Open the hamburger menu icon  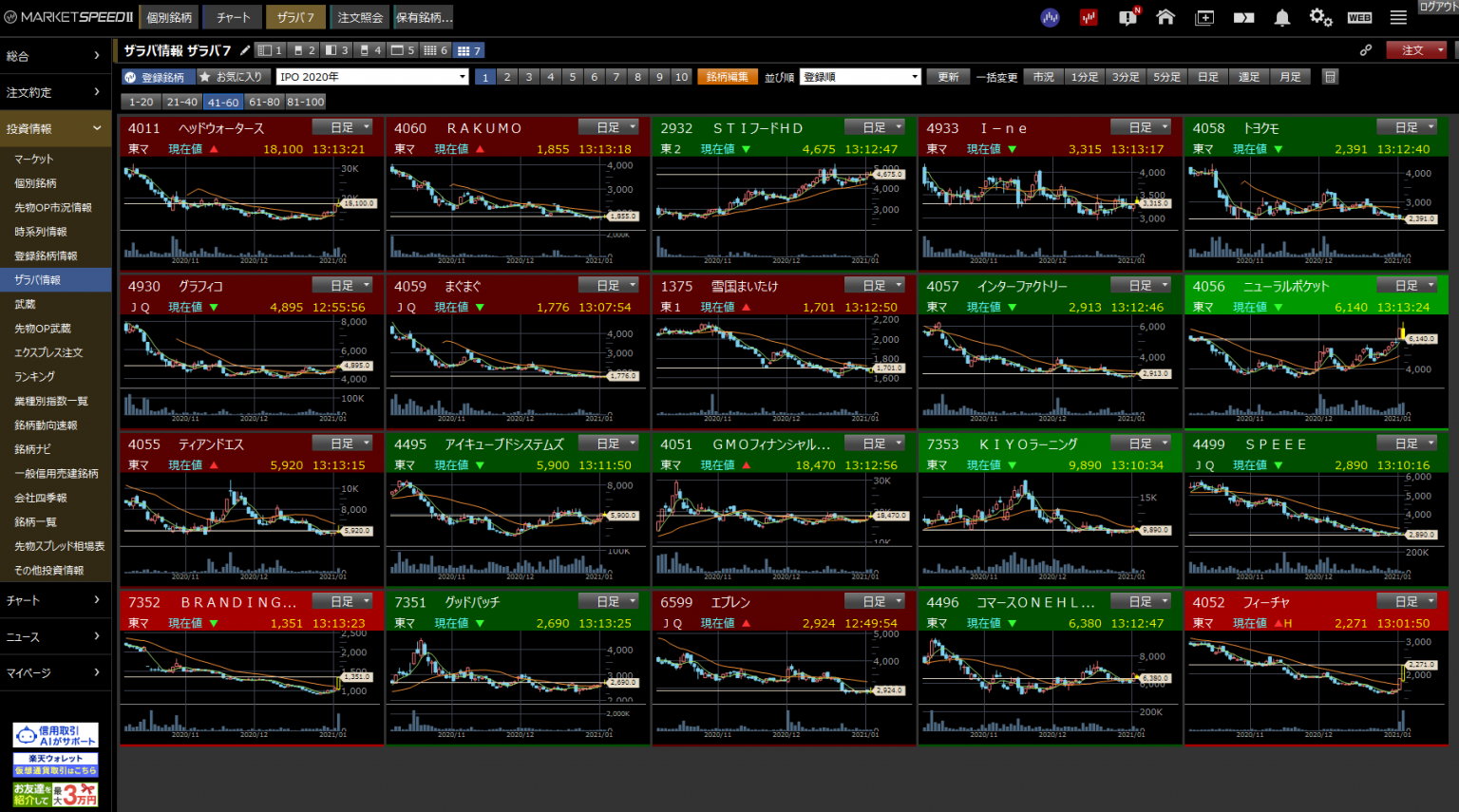coord(1398,17)
